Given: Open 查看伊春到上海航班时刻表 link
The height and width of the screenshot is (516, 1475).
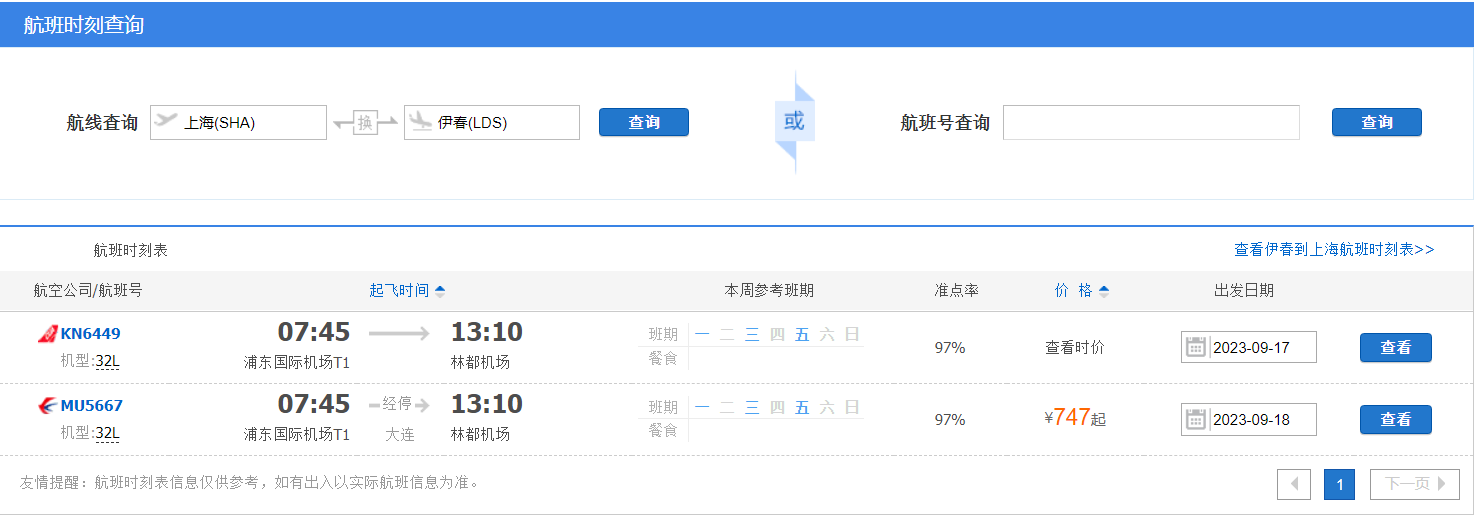Looking at the screenshot, I should coord(1334,249).
